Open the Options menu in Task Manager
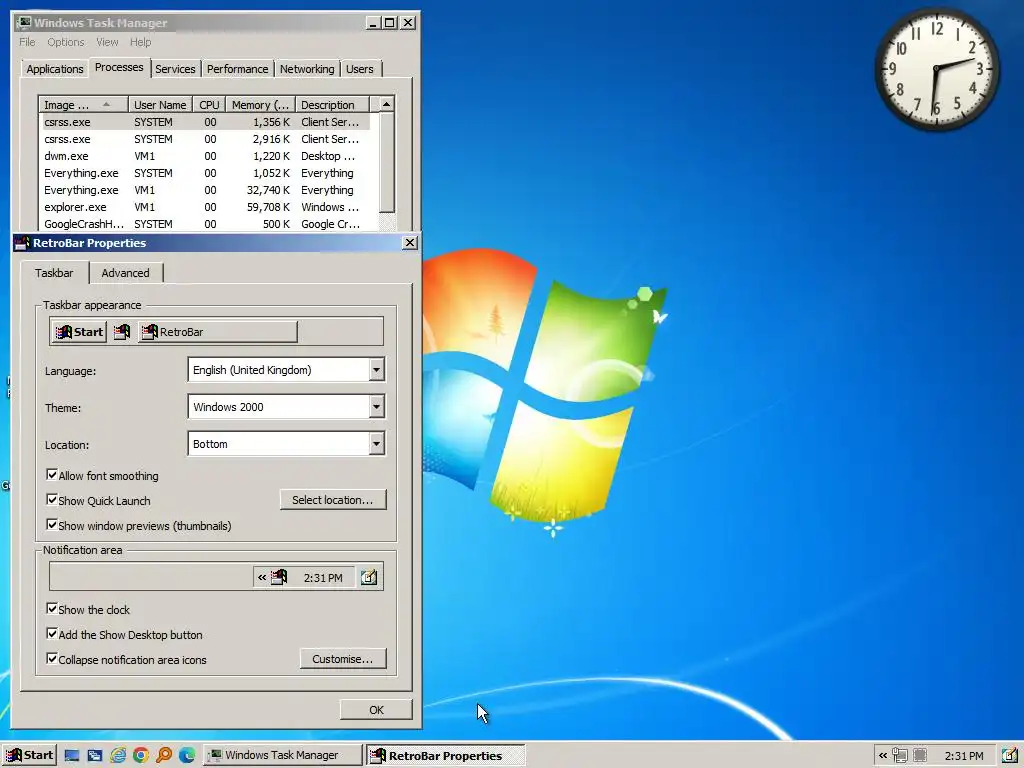 [x=65, y=42]
